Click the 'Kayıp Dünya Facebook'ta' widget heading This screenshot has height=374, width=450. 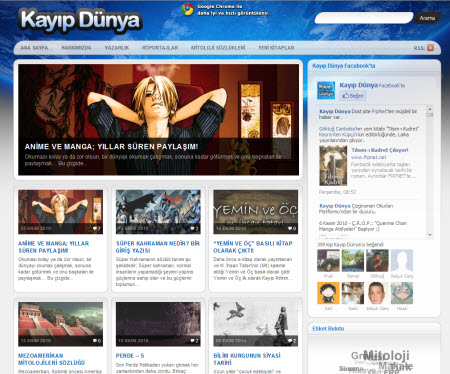click(x=344, y=66)
